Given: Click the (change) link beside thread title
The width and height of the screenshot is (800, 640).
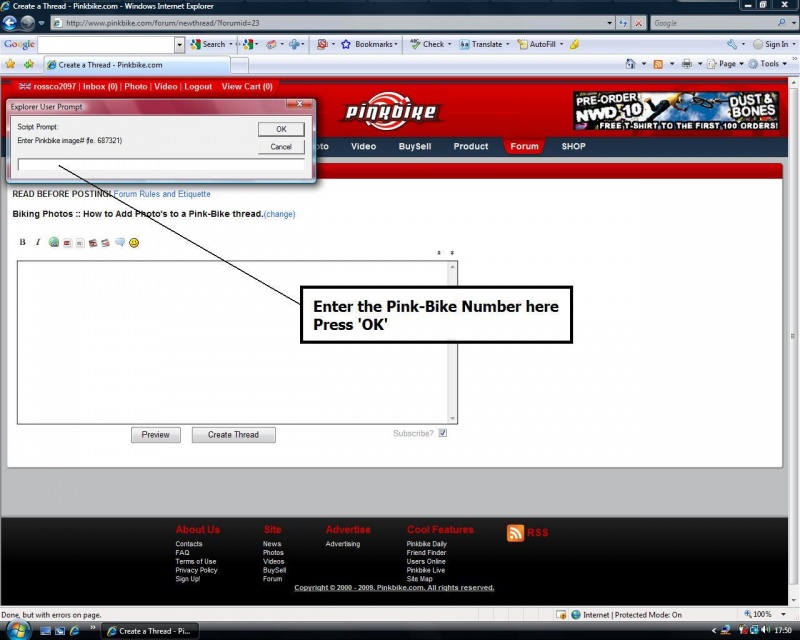Looking at the screenshot, I should tap(280, 214).
